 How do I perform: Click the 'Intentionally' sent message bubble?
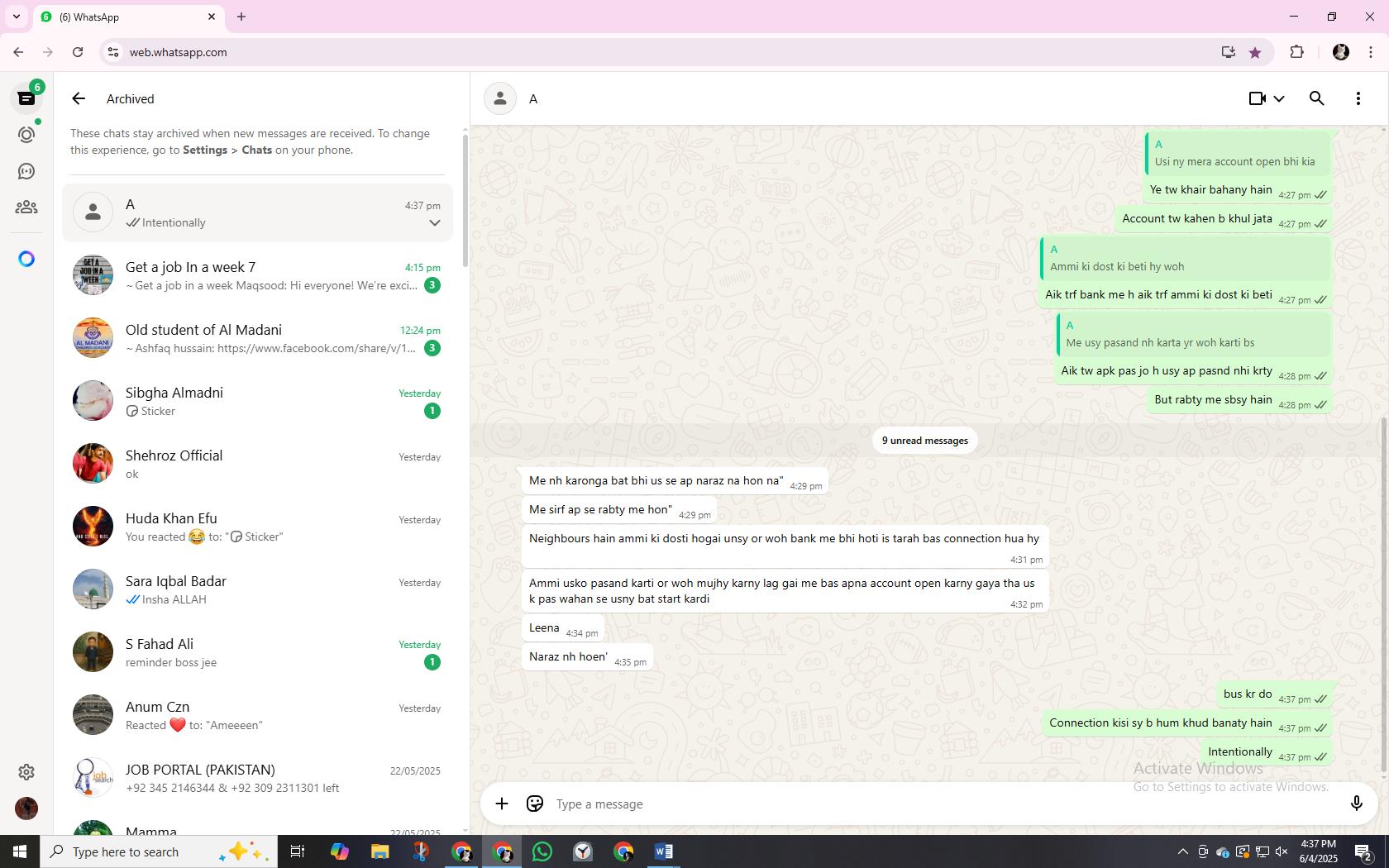pyautogui.click(x=1266, y=752)
